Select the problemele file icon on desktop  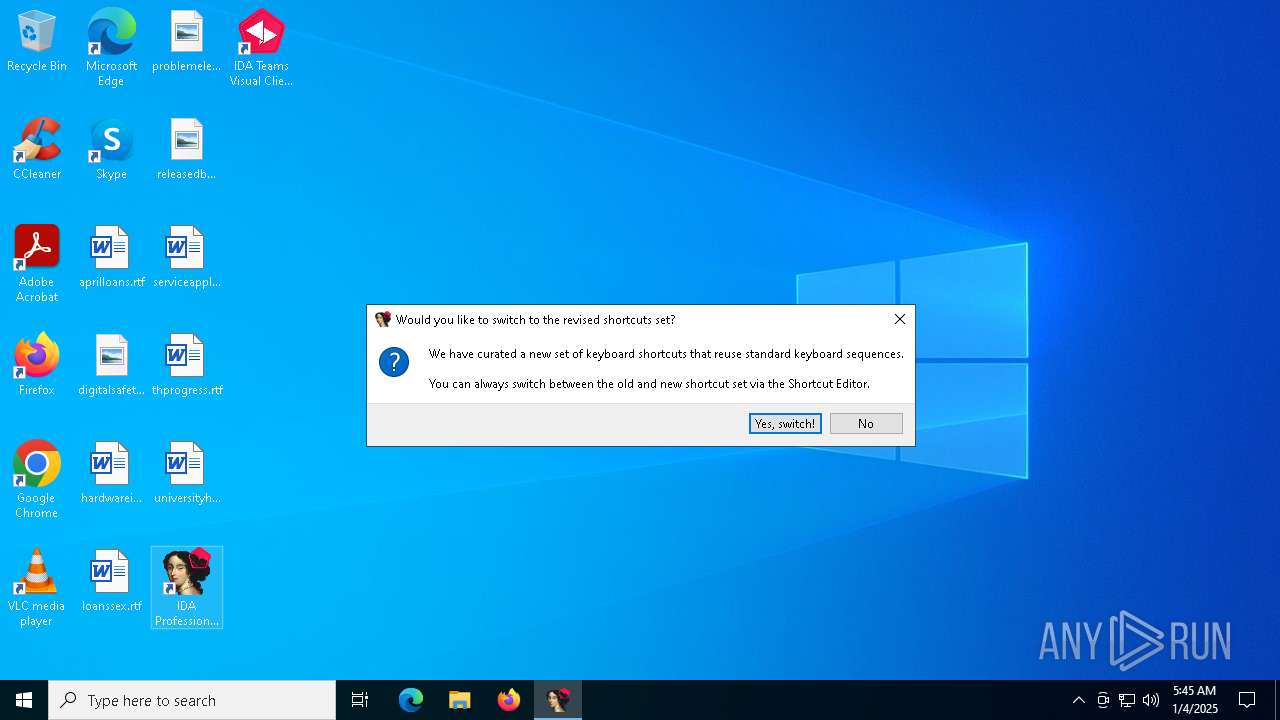click(186, 42)
